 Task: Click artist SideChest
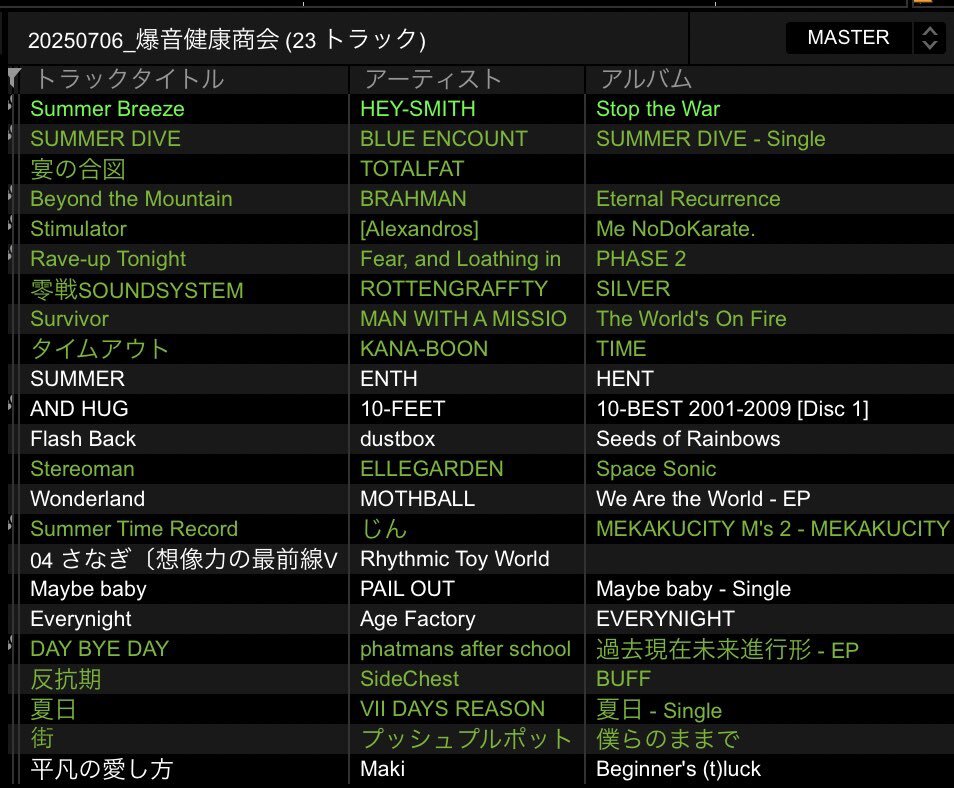tap(409, 679)
